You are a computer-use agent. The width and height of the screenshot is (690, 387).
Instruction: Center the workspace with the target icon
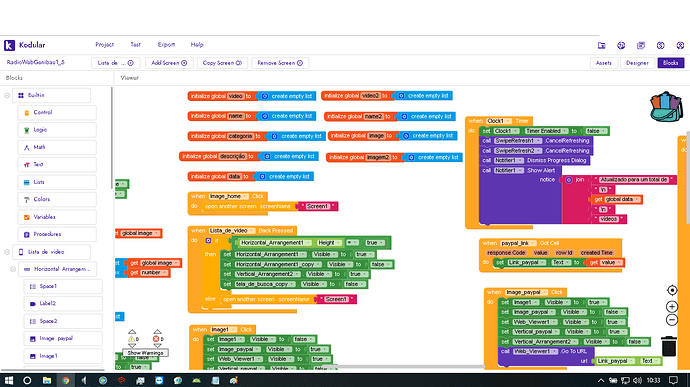[672, 290]
